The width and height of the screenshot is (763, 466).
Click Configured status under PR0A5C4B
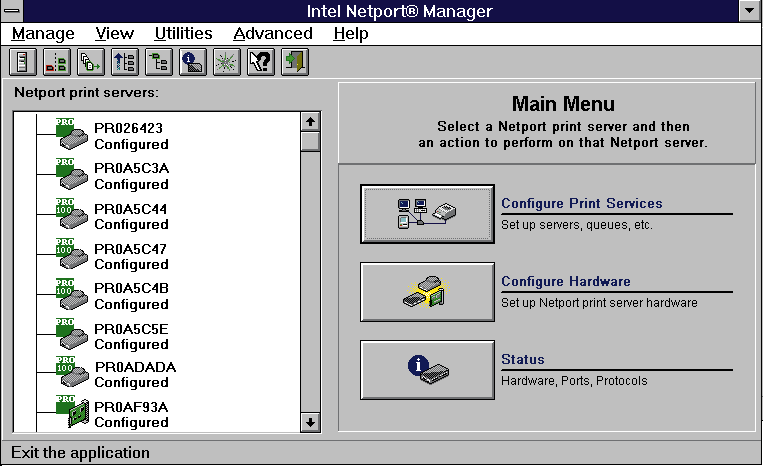131,304
